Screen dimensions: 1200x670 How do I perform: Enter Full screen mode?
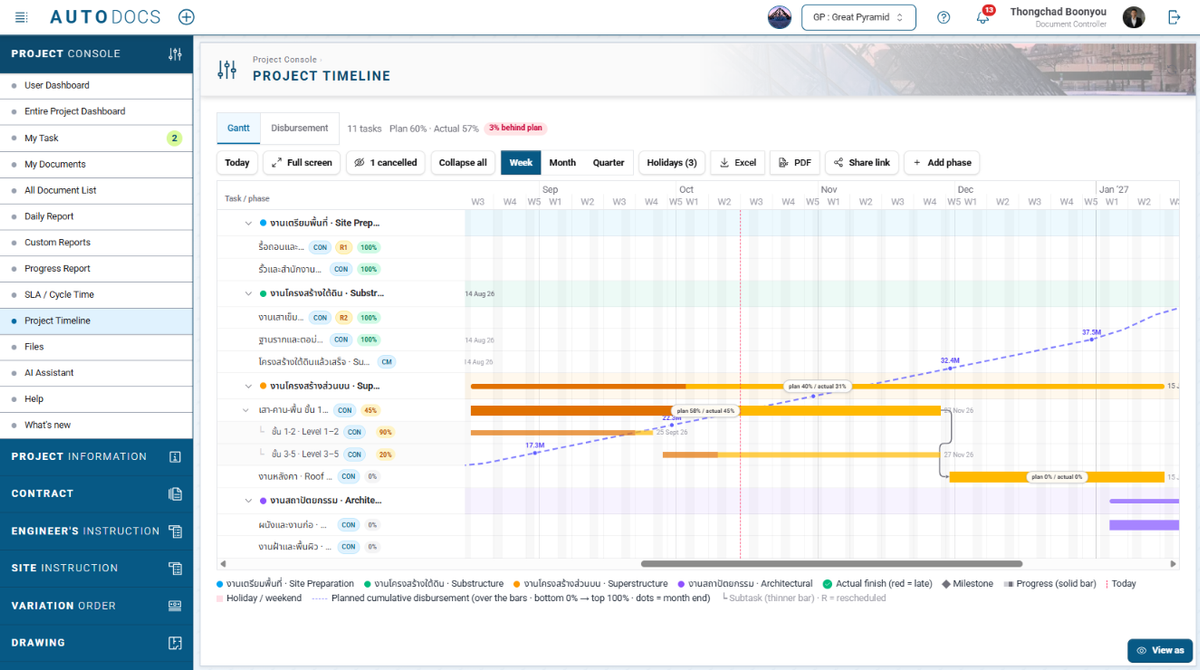[x=301, y=162]
